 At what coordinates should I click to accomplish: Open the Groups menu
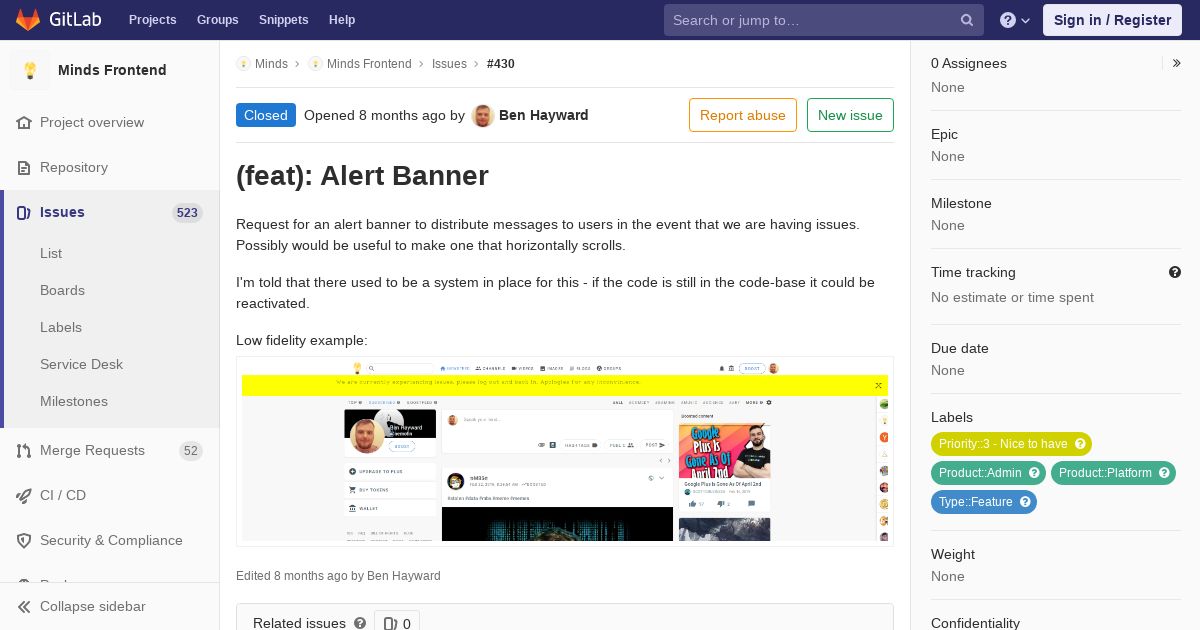(x=218, y=20)
